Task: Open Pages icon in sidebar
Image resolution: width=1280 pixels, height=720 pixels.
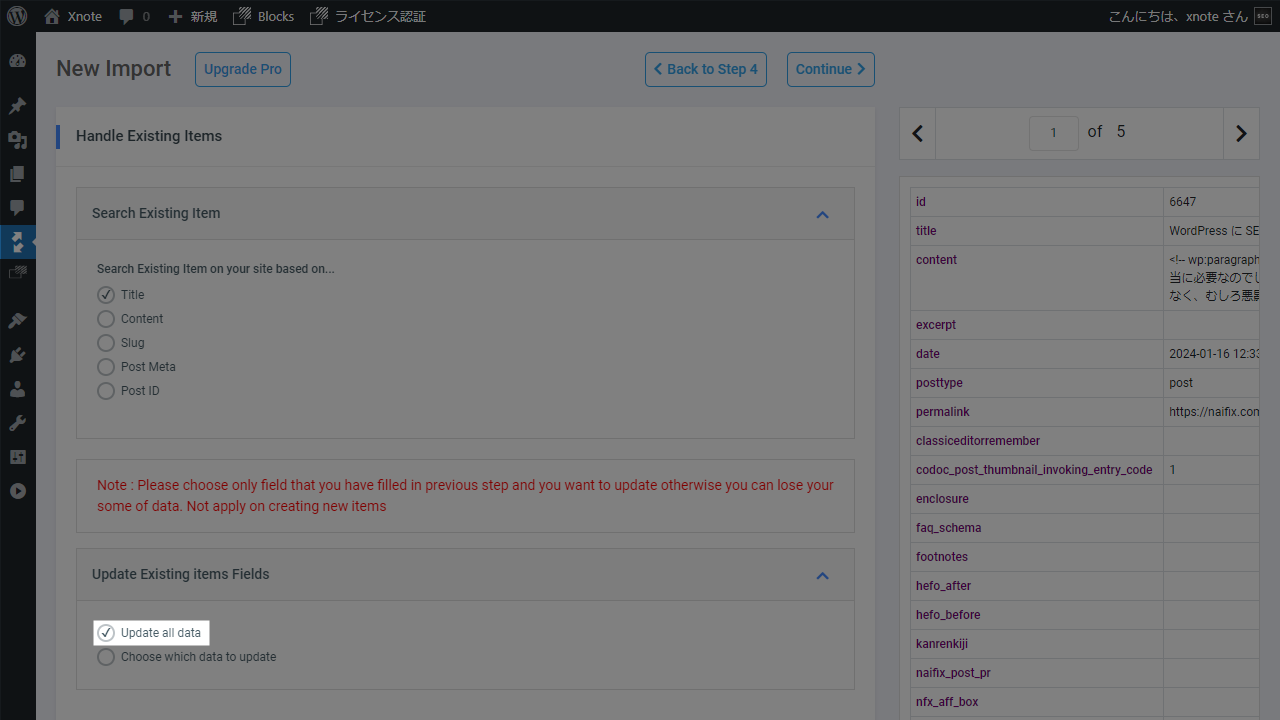Action: pyautogui.click(x=17, y=173)
